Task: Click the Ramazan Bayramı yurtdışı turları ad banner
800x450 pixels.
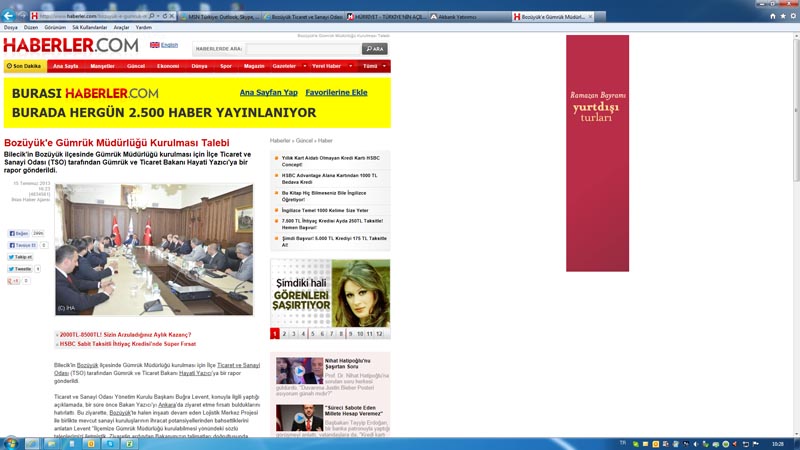Action: pos(597,153)
